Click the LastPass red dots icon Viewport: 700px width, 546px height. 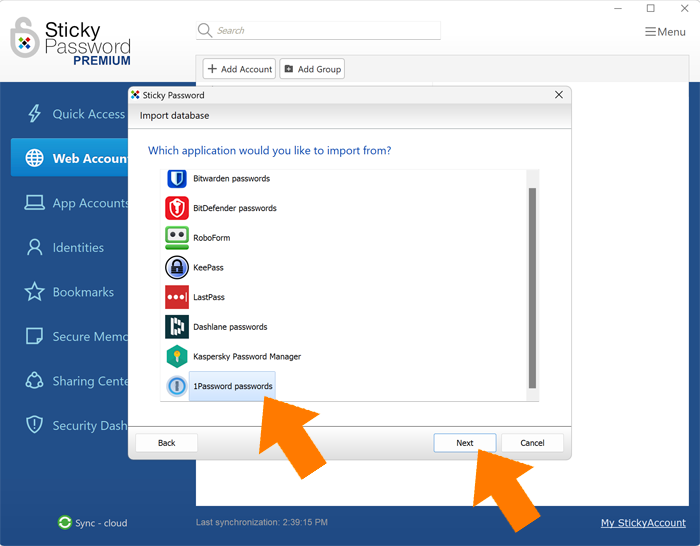[x=177, y=297]
